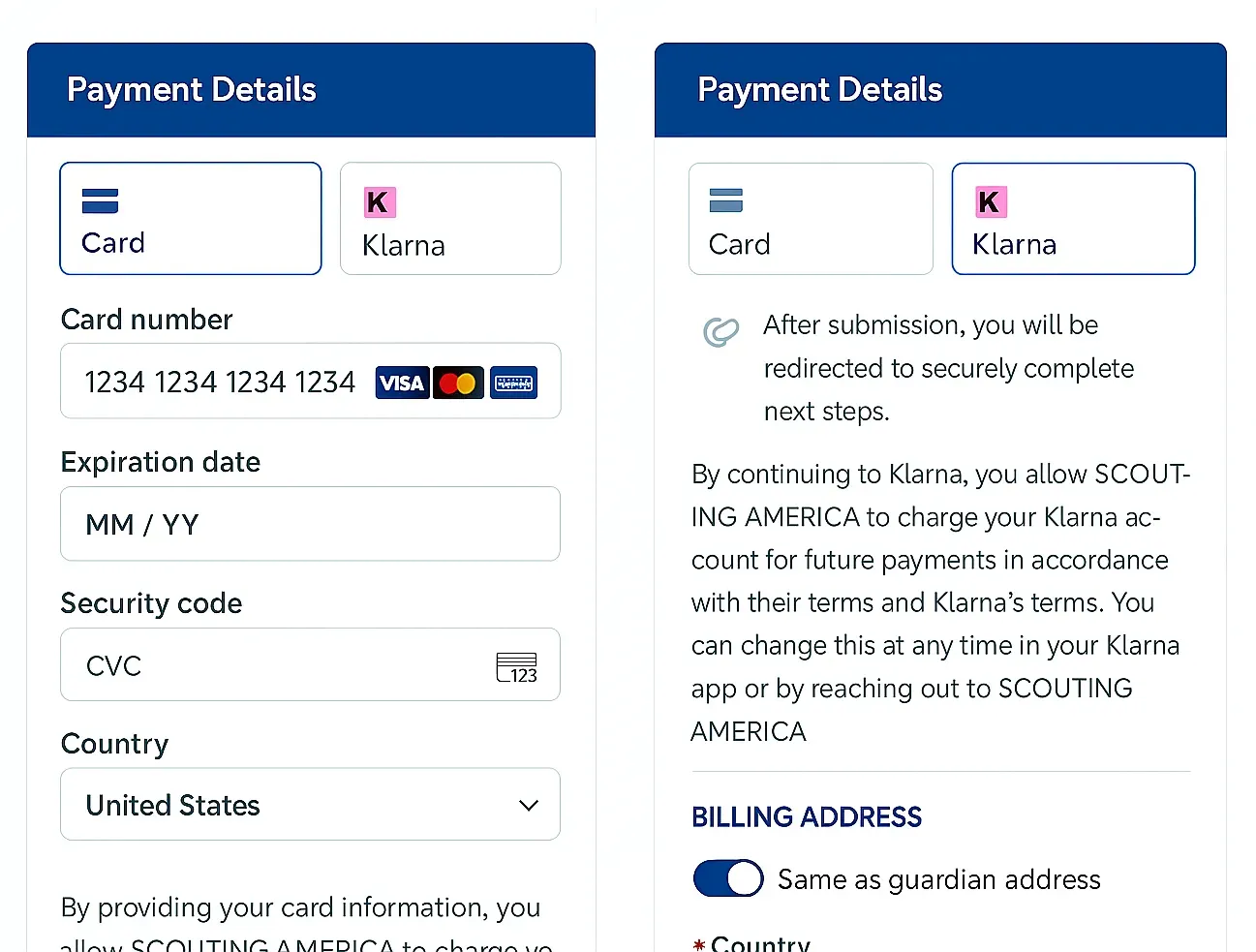Click the CVC security code field

[x=281, y=665]
